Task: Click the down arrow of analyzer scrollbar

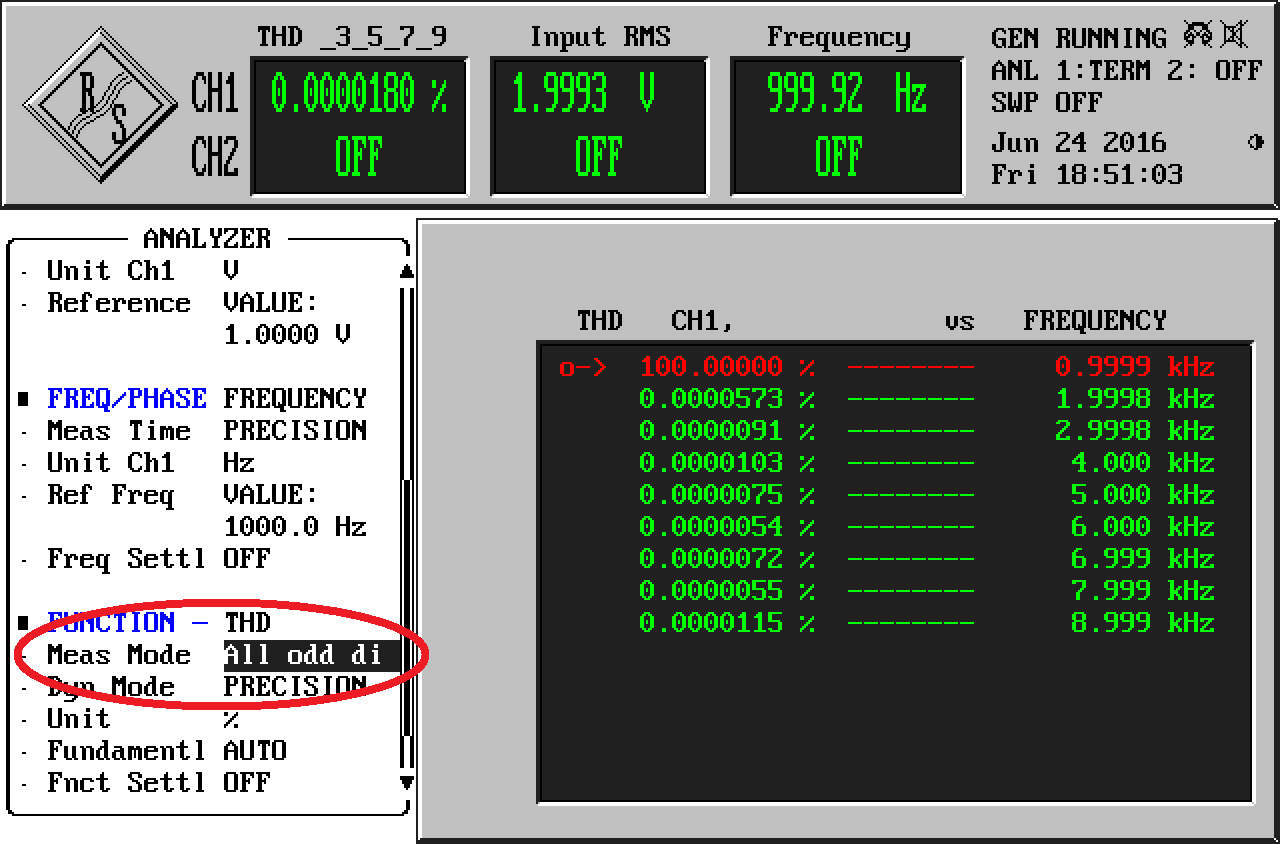Action: click(x=406, y=782)
